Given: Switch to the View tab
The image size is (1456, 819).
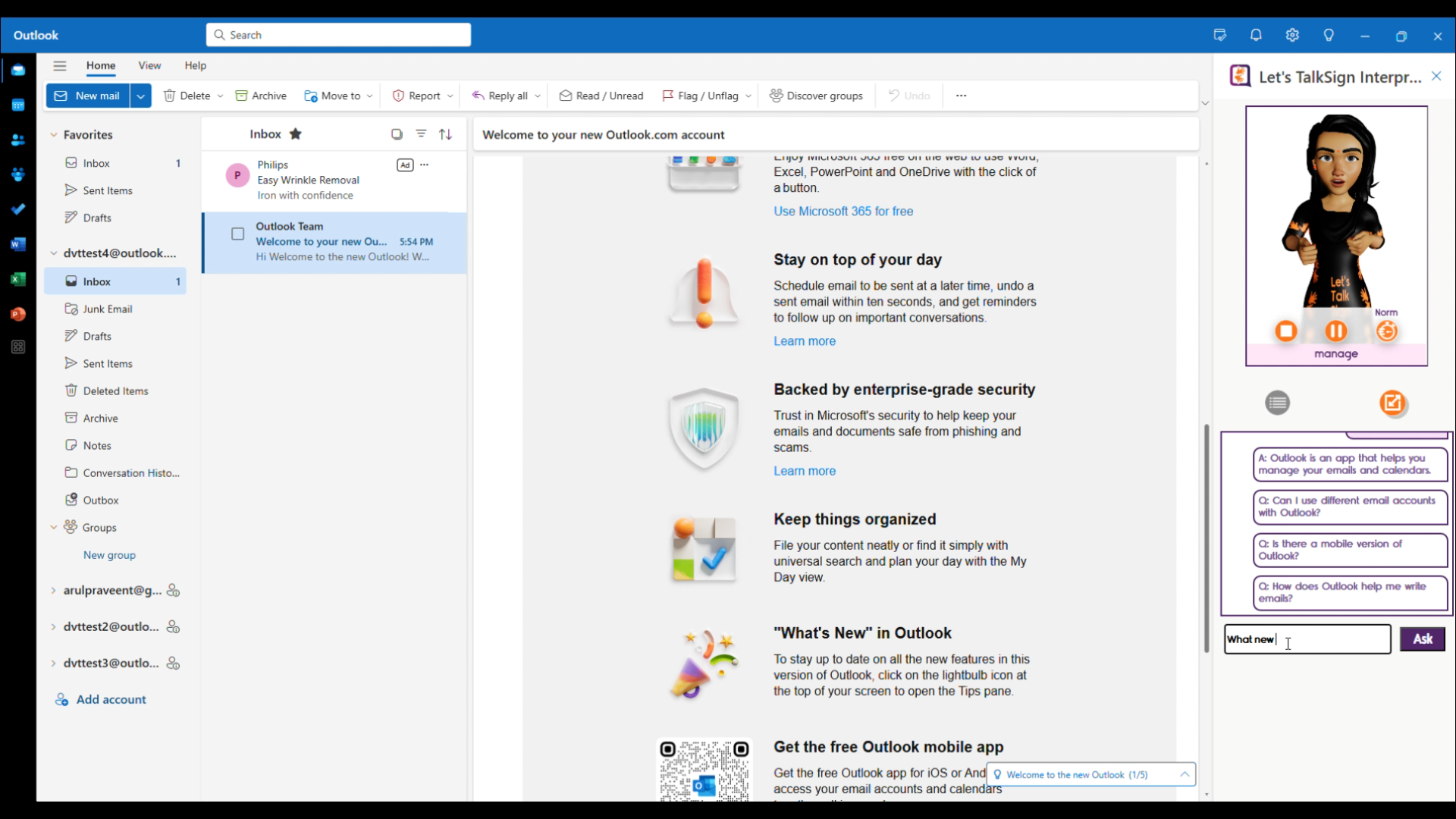Looking at the screenshot, I should [x=149, y=66].
